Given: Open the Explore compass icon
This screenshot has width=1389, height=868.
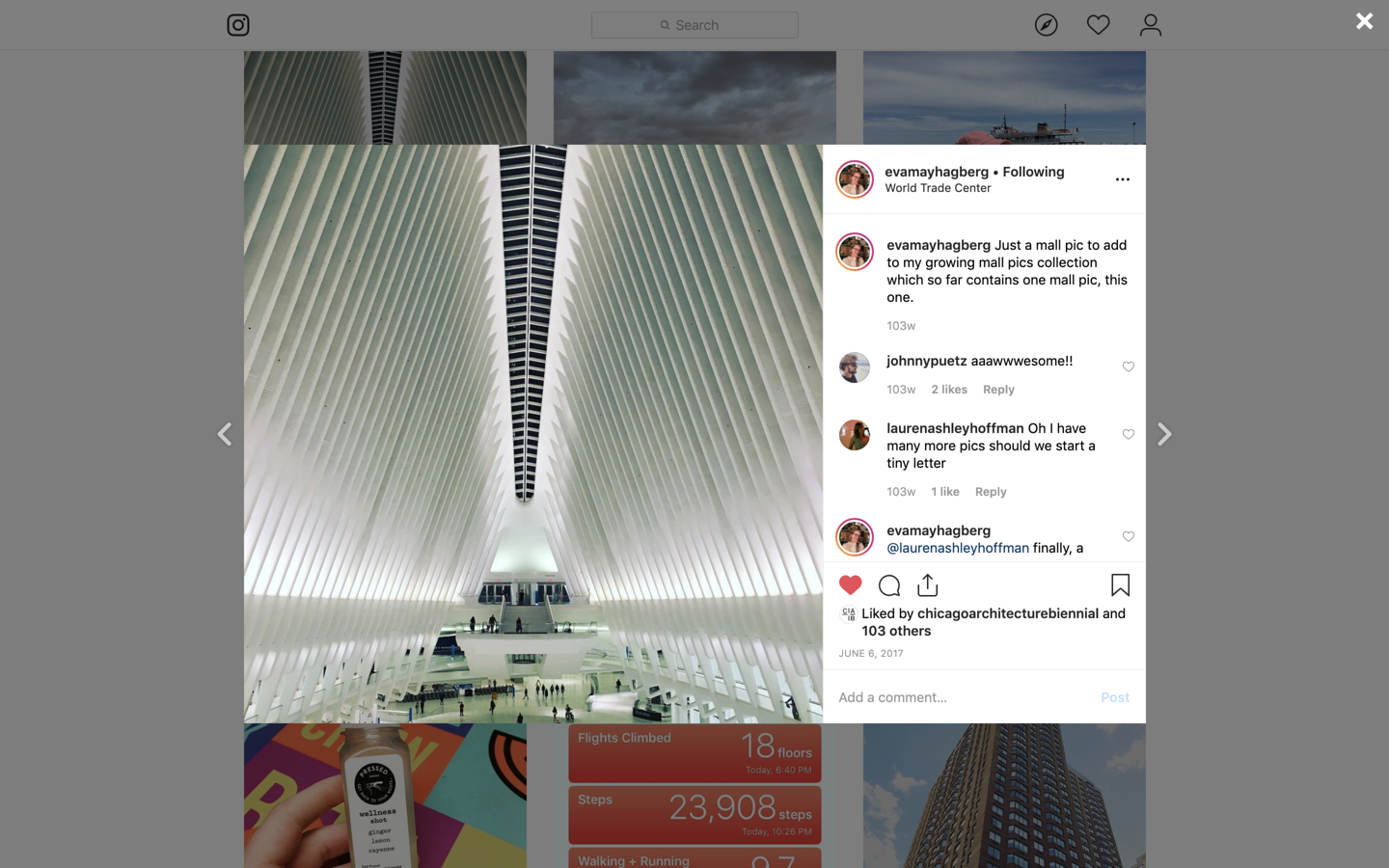Looking at the screenshot, I should click(1046, 25).
